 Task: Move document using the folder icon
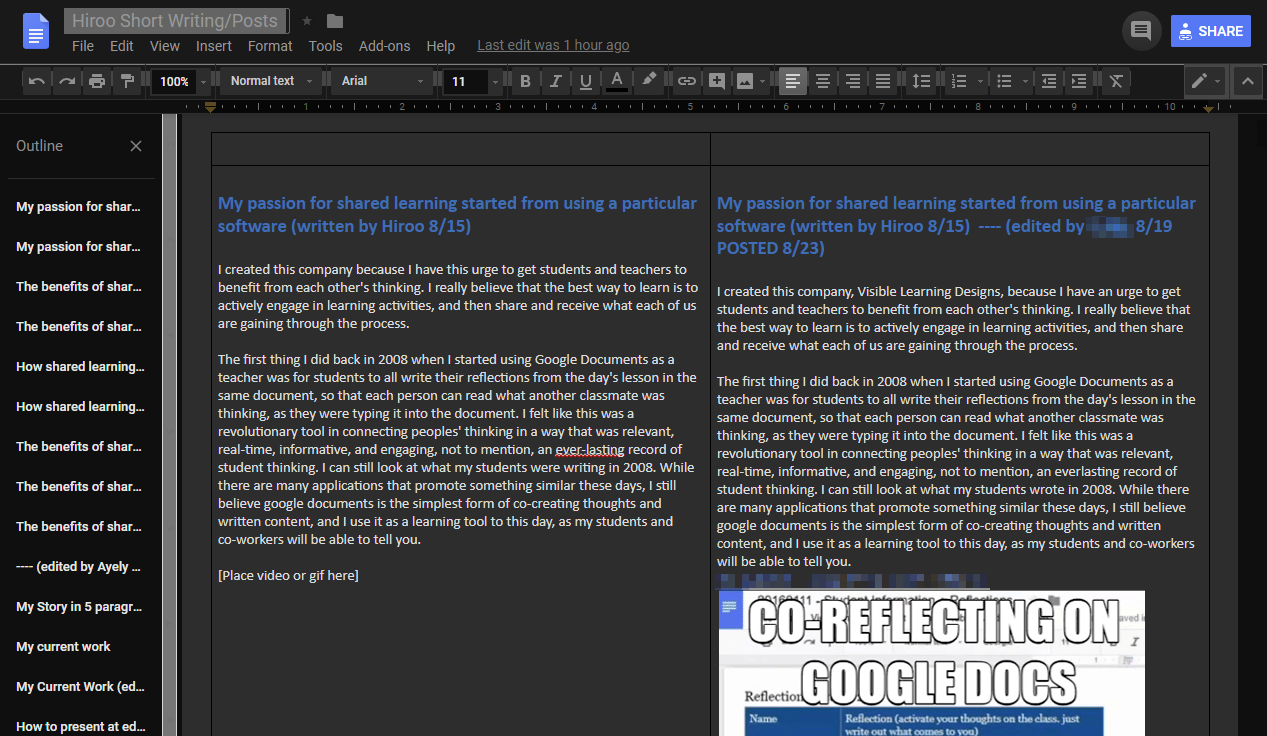tap(335, 21)
